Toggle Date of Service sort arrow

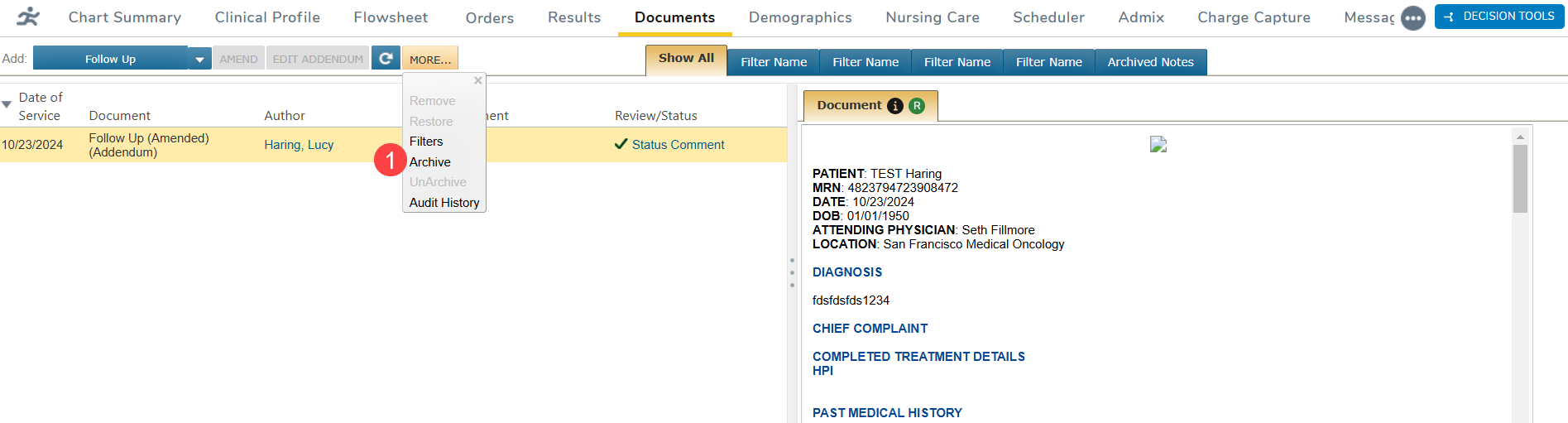(7, 105)
